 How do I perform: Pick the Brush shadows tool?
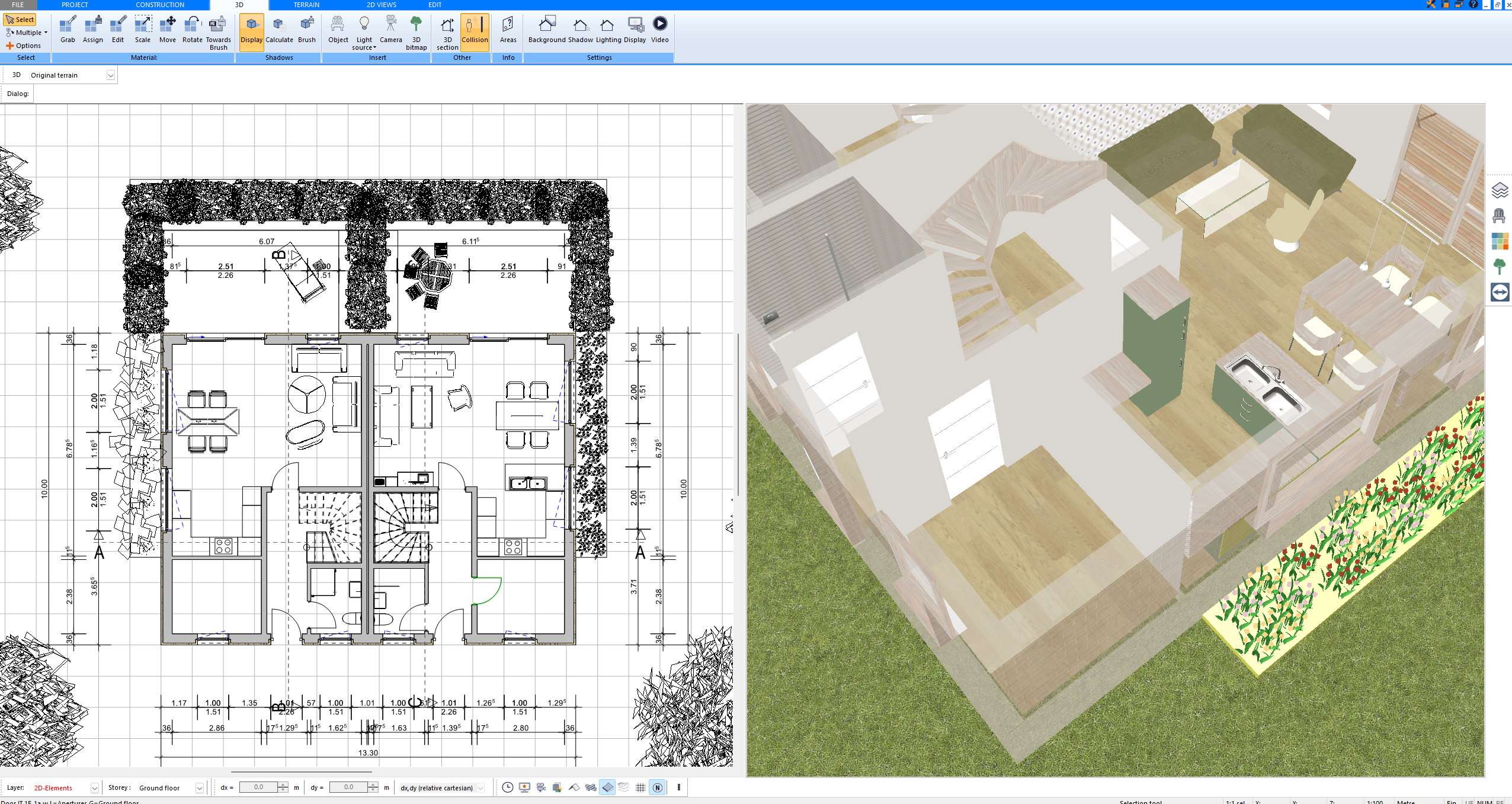pos(306,30)
